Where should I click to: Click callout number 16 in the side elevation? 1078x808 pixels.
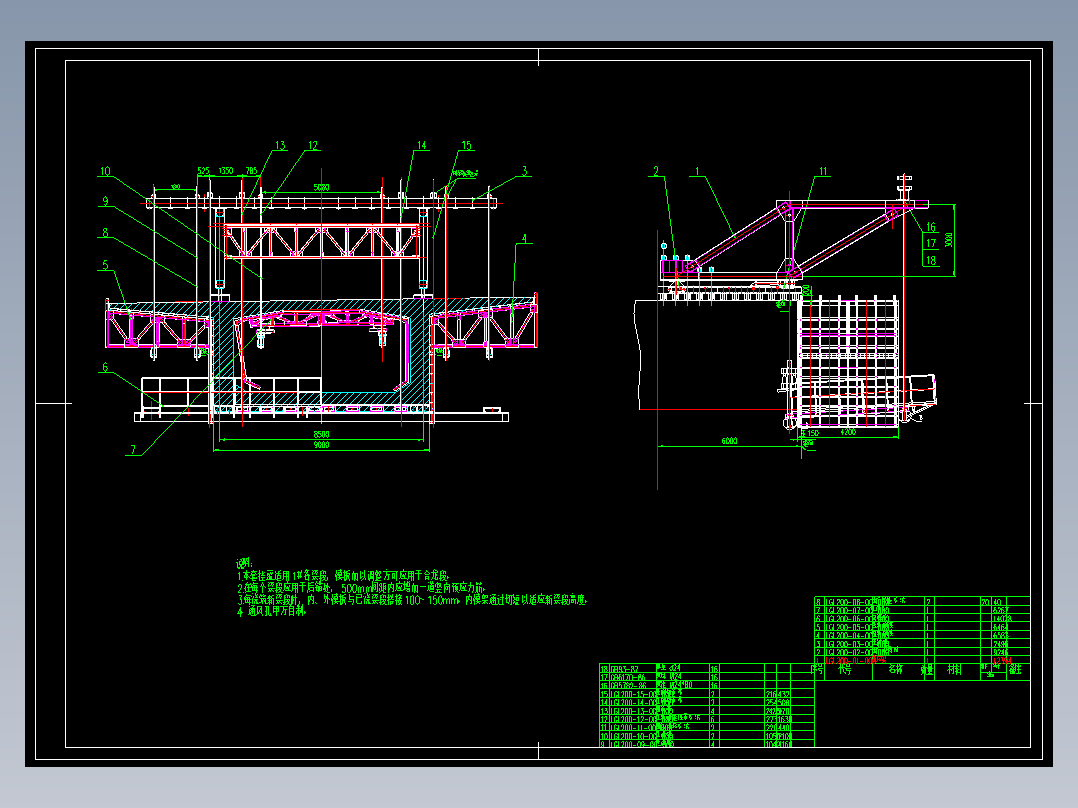[x=931, y=227]
